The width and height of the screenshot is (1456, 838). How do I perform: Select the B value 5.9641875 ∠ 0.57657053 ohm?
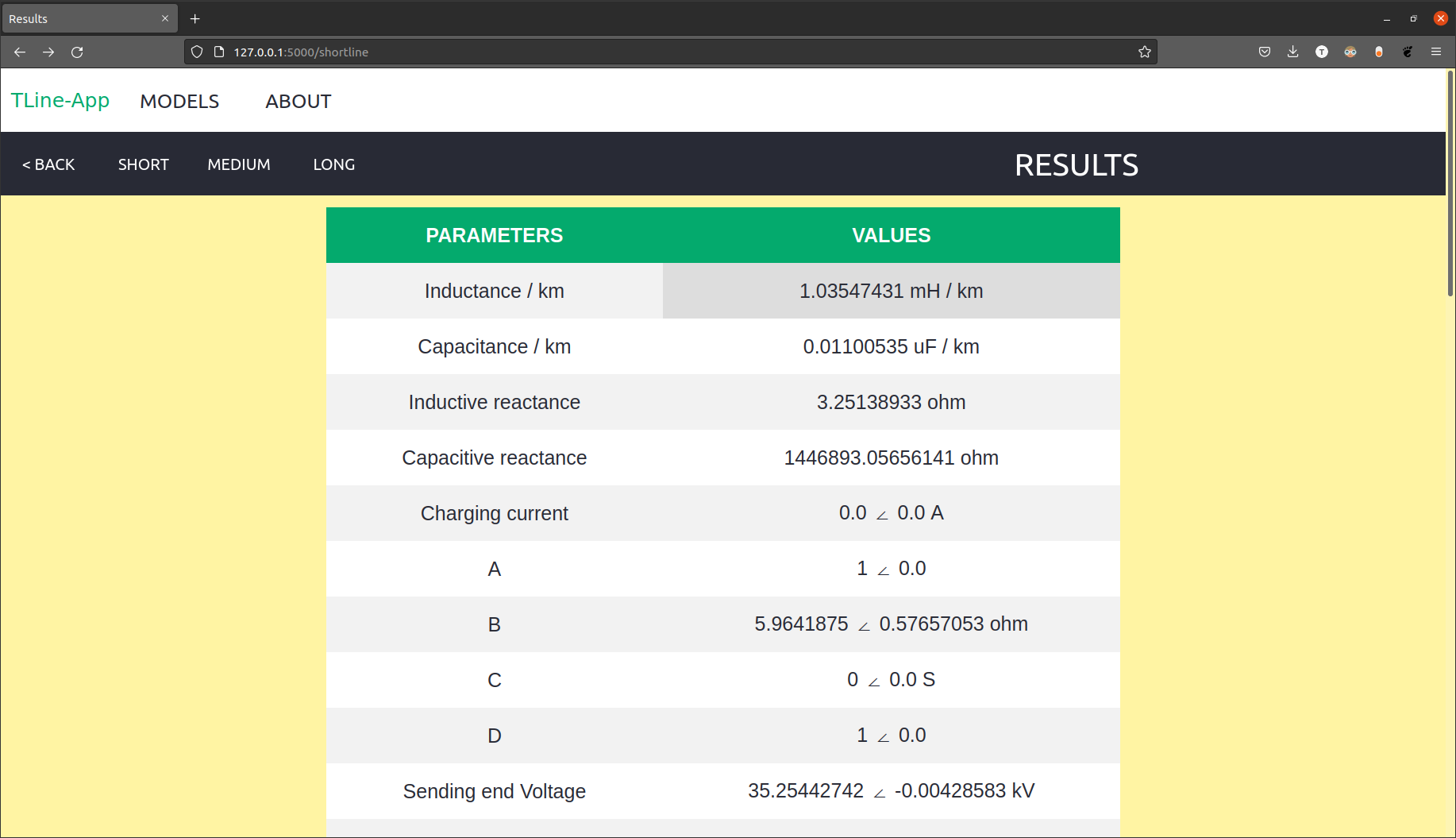pyautogui.click(x=892, y=624)
